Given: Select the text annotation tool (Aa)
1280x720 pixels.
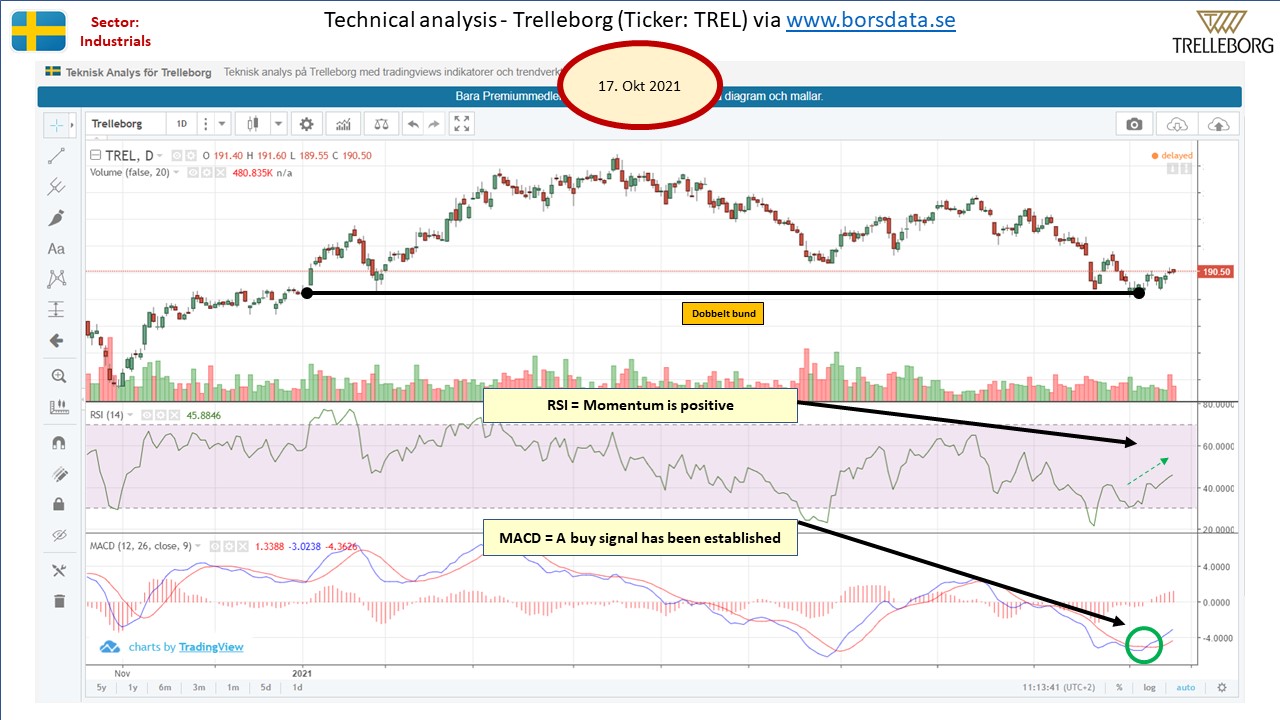Looking at the screenshot, I should tap(57, 248).
